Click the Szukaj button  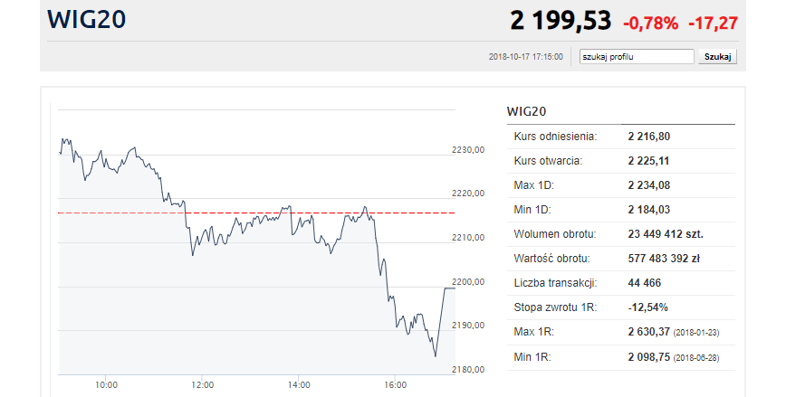click(717, 57)
